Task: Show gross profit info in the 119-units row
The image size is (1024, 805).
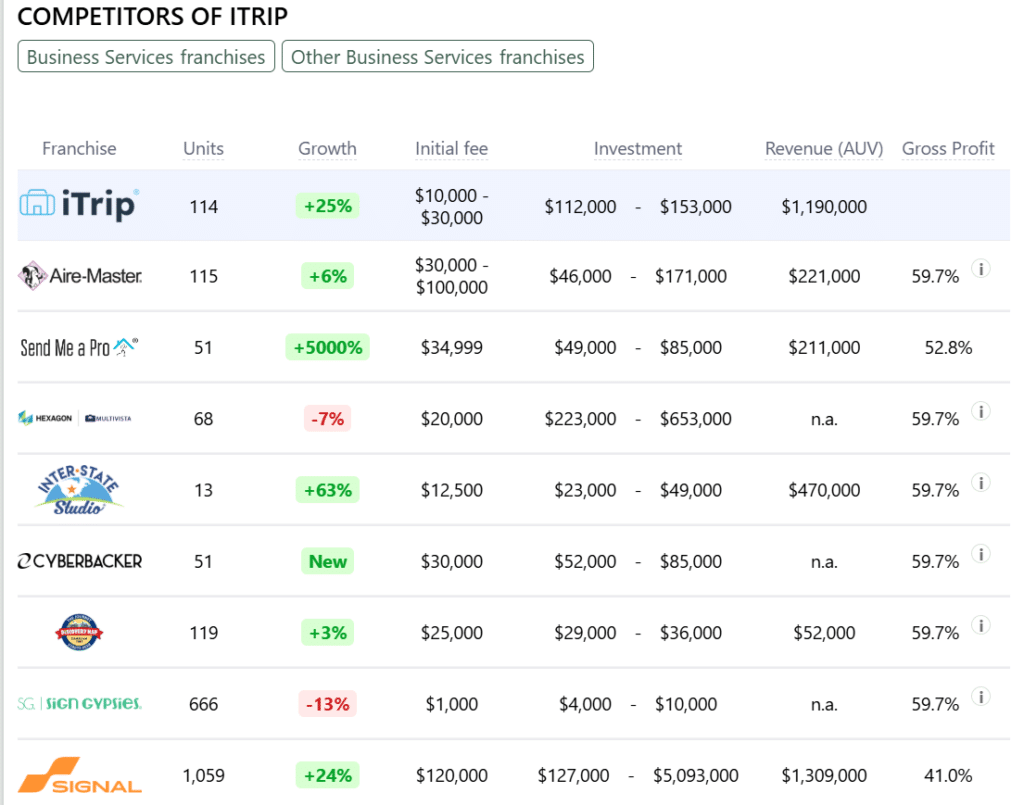Action: click(x=981, y=625)
